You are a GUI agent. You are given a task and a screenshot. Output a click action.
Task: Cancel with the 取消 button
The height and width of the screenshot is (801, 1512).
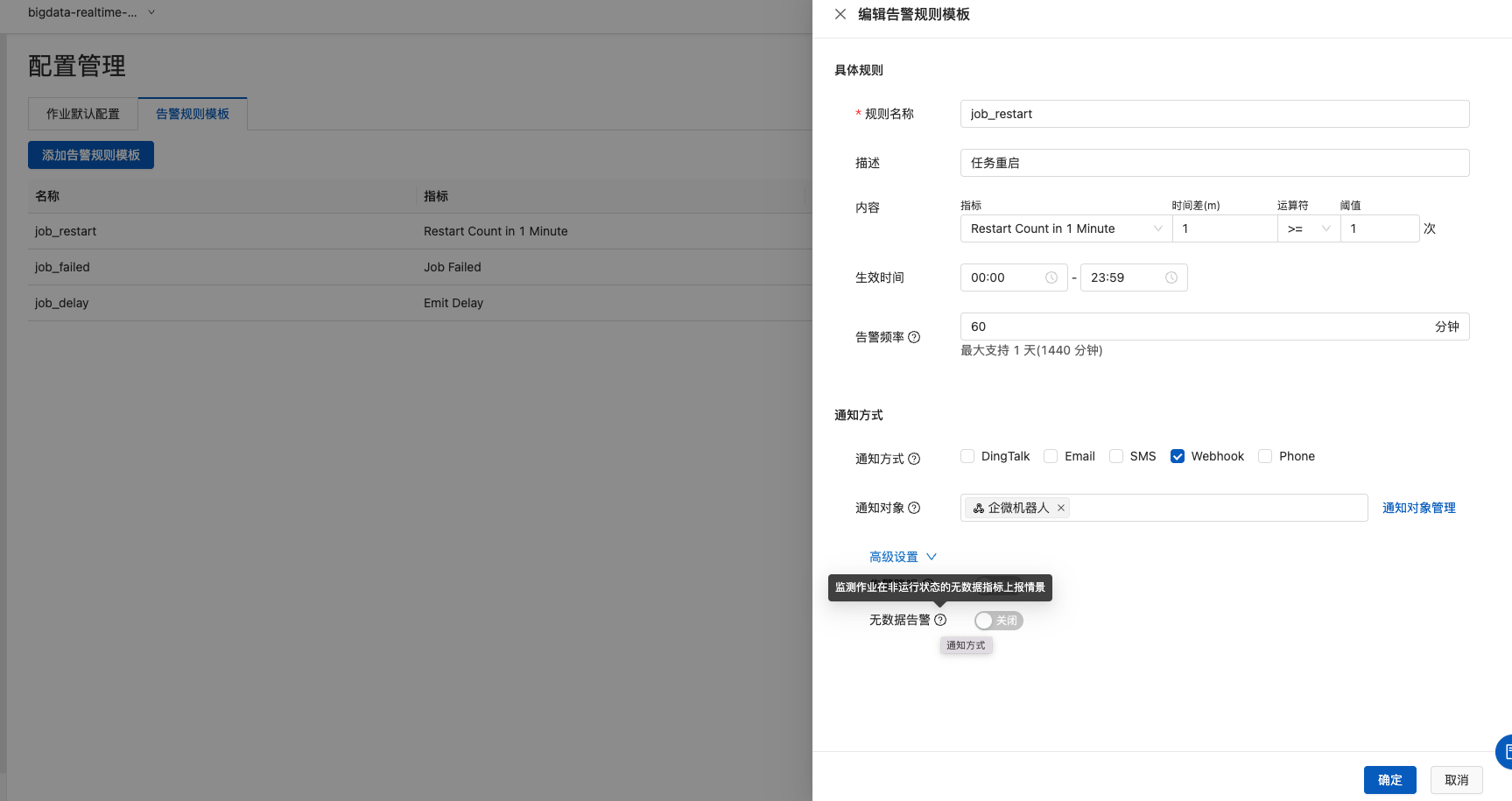pos(1457,780)
